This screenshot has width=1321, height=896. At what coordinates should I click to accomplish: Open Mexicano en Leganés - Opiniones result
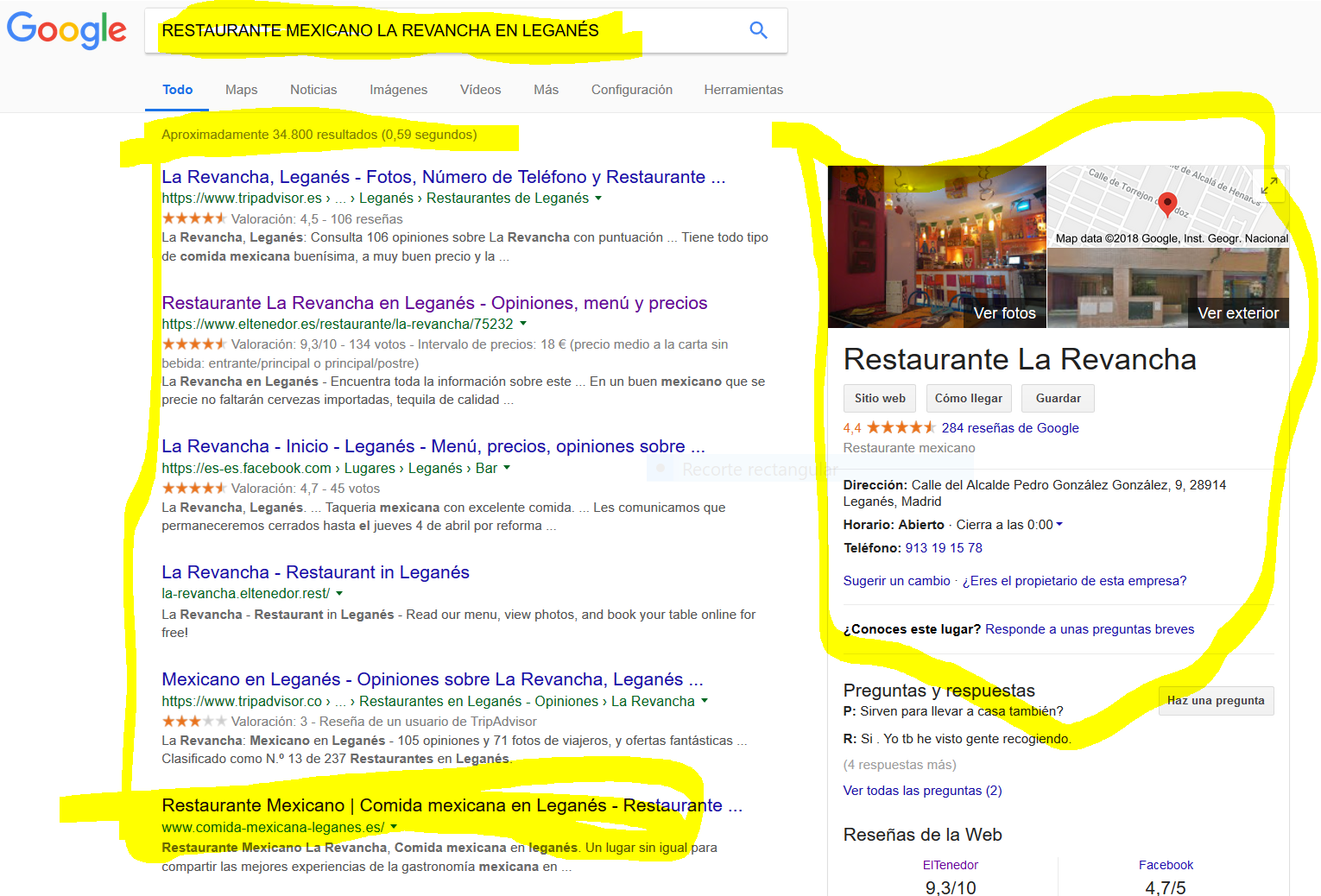(x=433, y=679)
